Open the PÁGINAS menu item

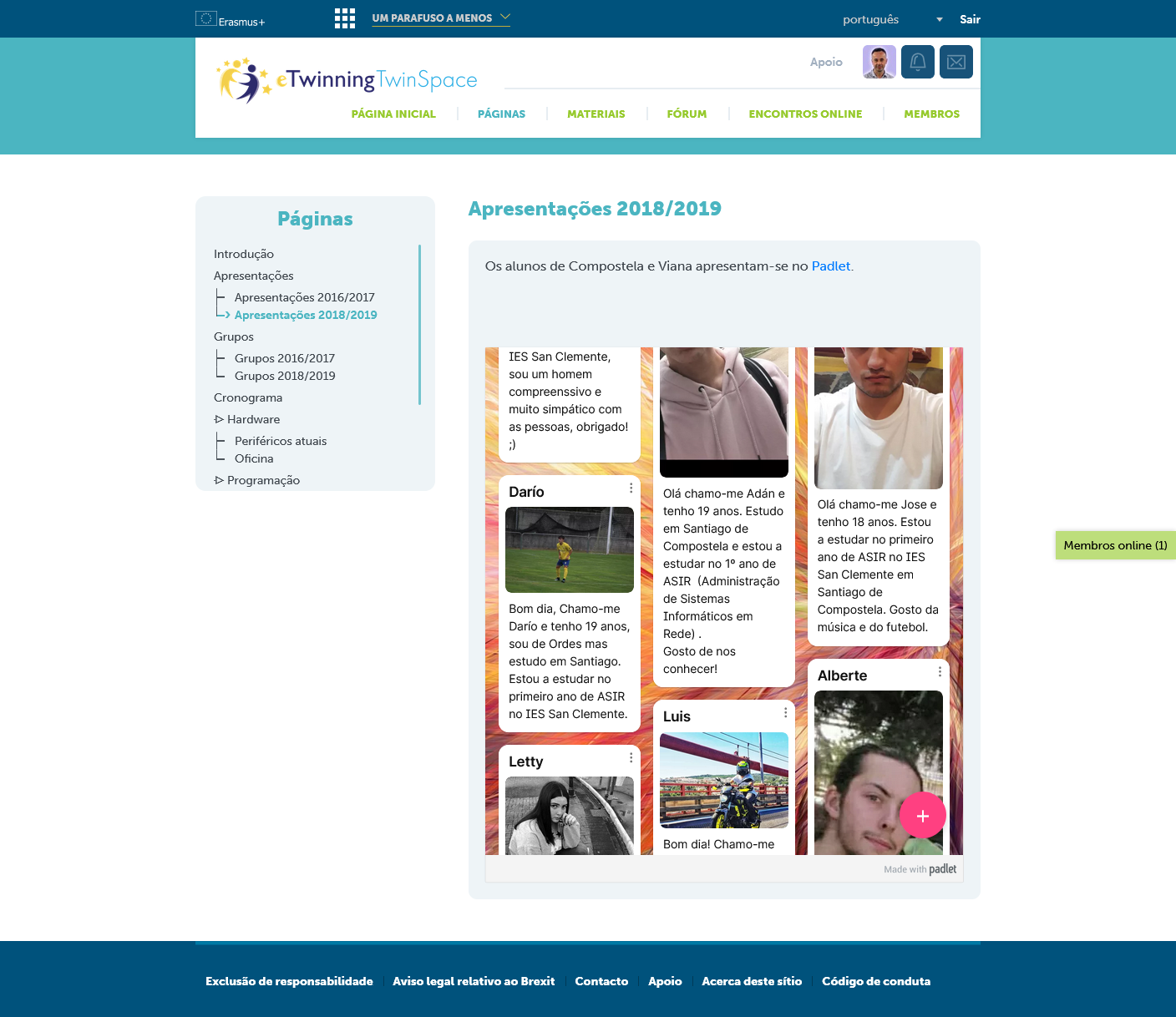(x=501, y=114)
